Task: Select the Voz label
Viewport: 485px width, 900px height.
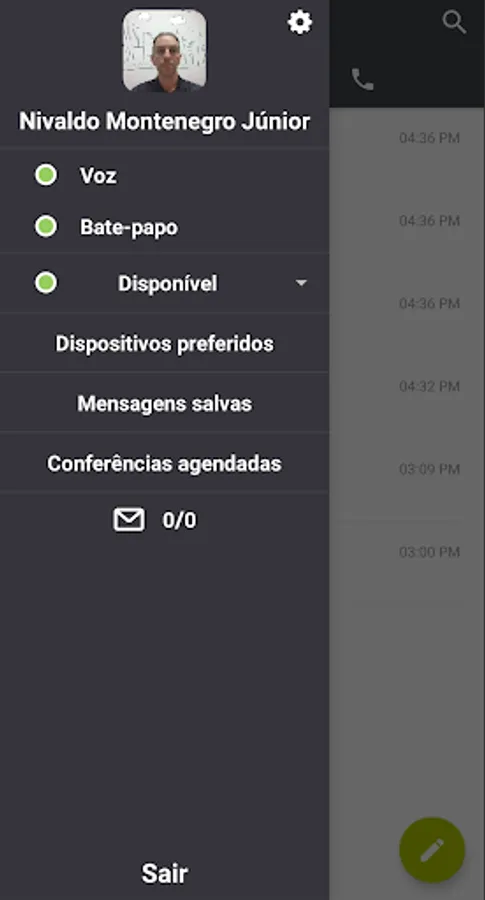Action: click(98, 176)
